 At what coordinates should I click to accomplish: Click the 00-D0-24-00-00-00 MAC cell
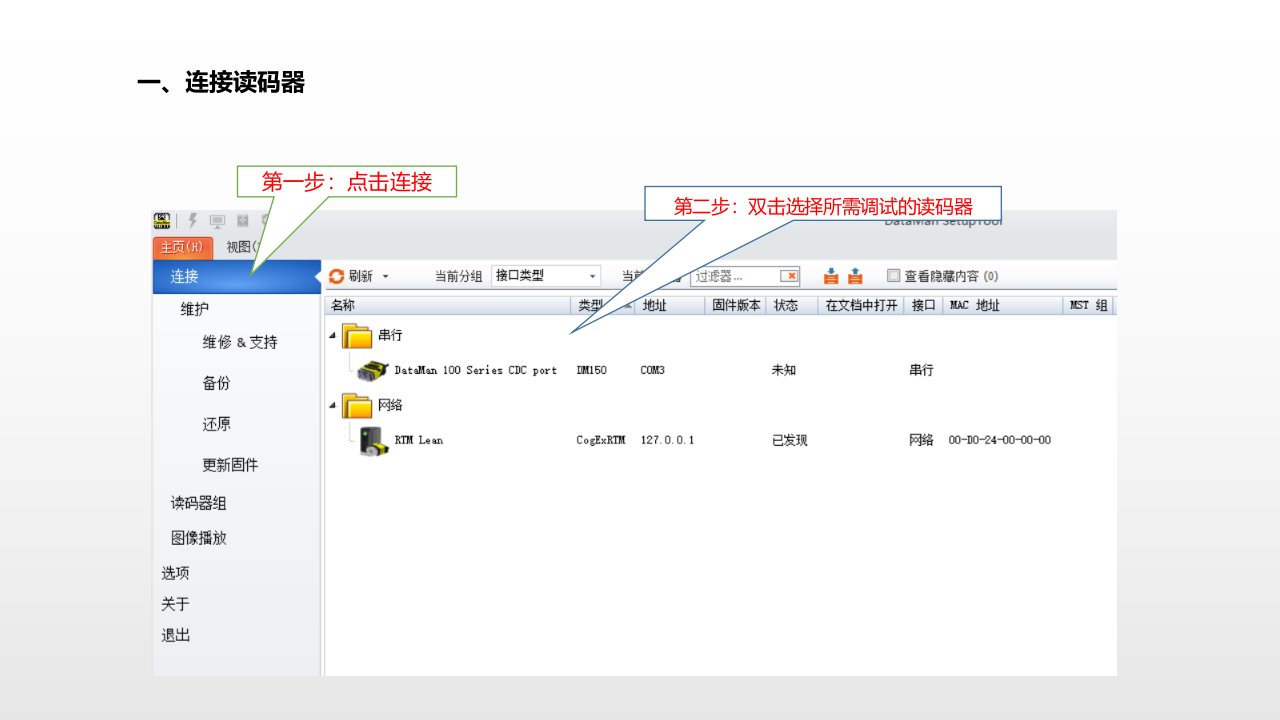[1000, 440]
